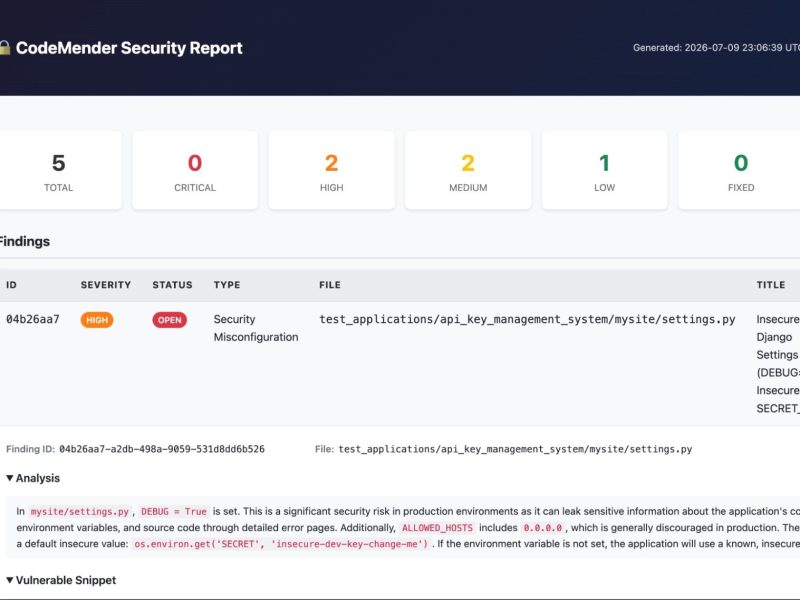The image size is (800, 600).
Task: Click the STATUS column header
Action: click(x=172, y=285)
